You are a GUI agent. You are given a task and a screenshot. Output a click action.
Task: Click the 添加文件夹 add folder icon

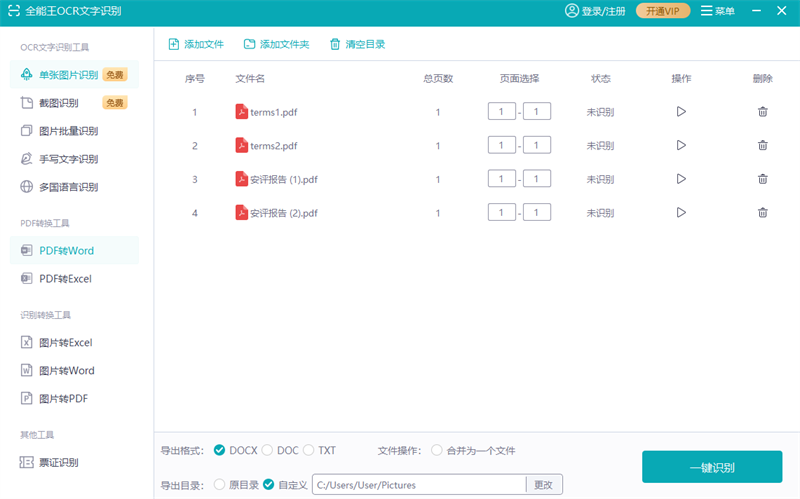point(250,45)
